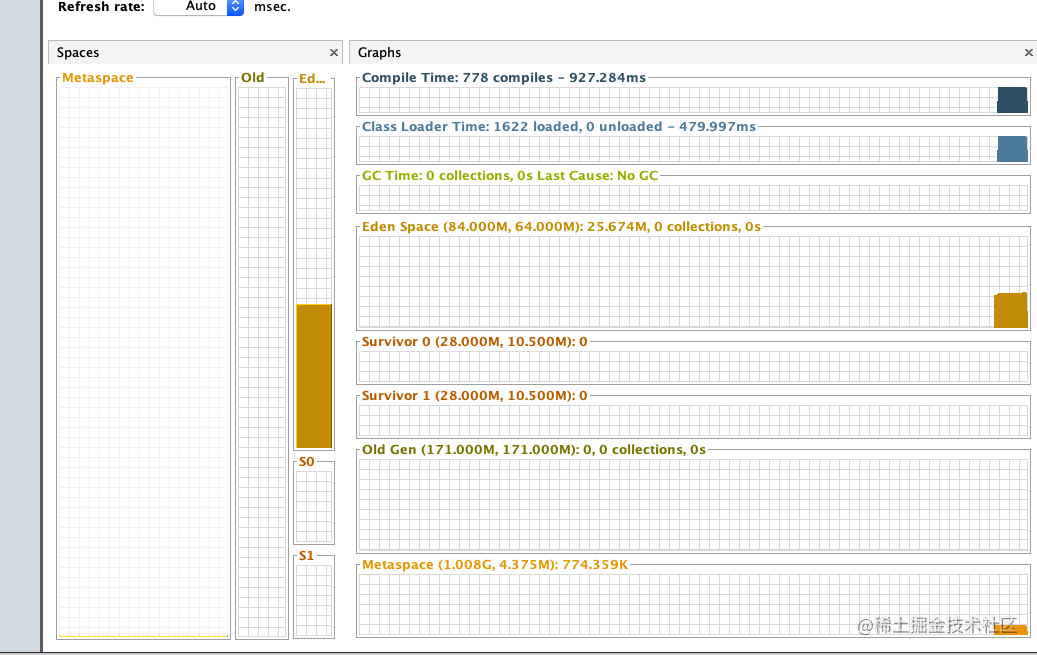Click the dark Compile Time graph bar

(x=1013, y=100)
